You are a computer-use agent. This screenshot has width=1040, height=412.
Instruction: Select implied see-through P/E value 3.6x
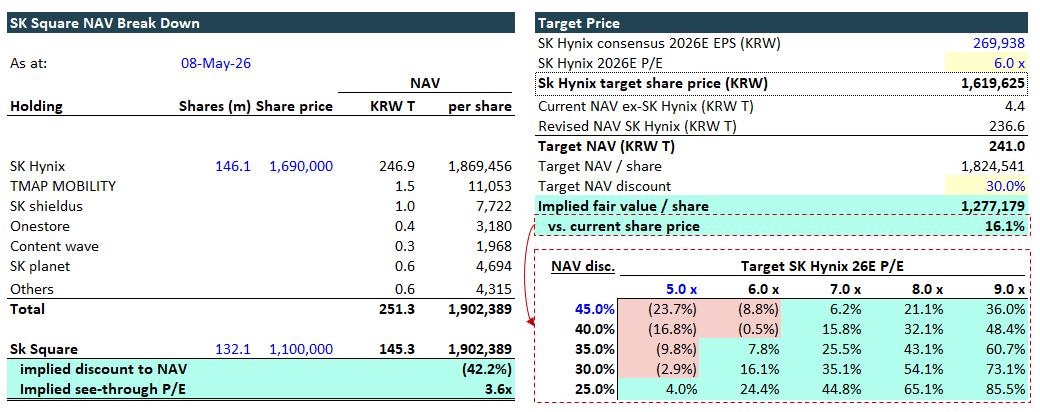pos(498,389)
